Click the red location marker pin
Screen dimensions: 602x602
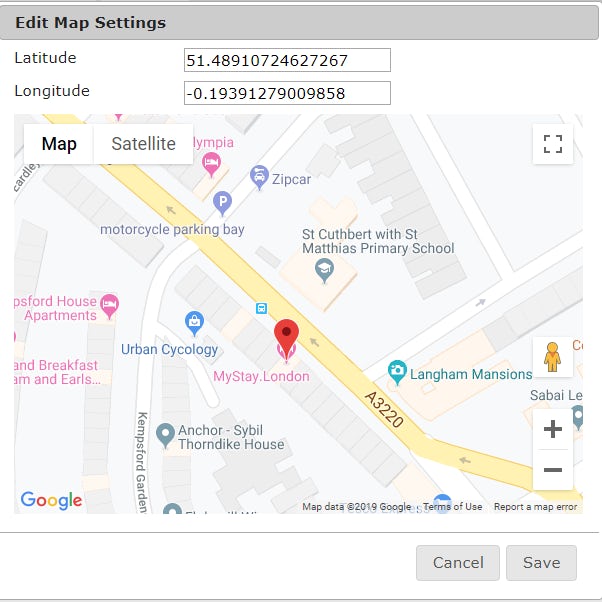tap(286, 337)
